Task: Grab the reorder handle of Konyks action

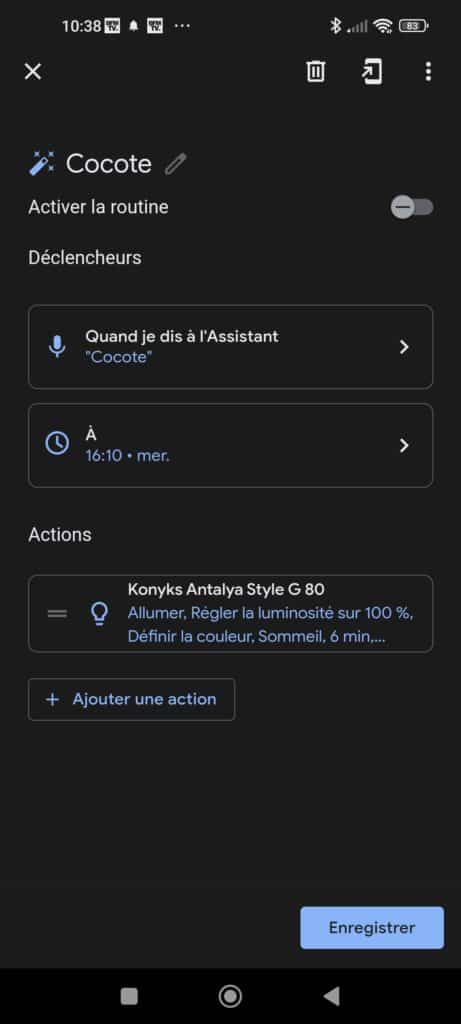Action: coord(57,614)
